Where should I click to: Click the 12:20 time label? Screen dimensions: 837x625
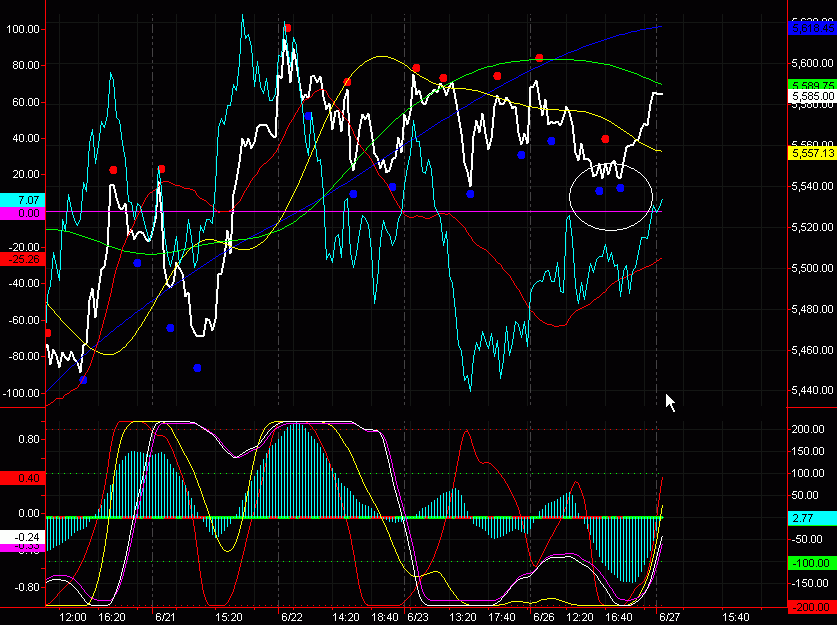[x=579, y=618]
